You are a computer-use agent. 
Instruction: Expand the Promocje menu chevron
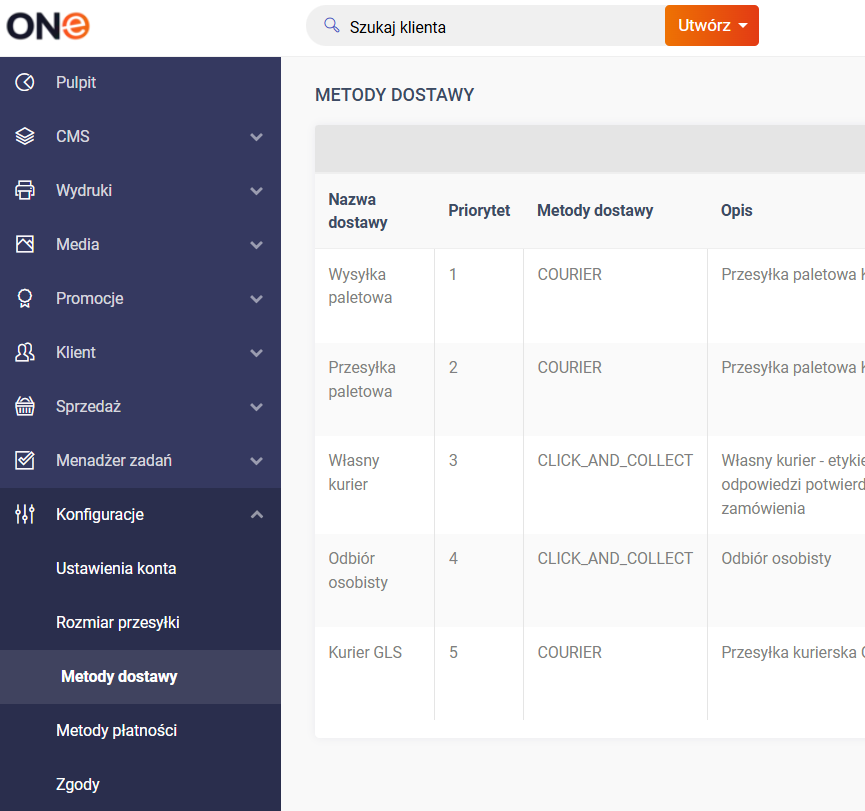(257, 299)
